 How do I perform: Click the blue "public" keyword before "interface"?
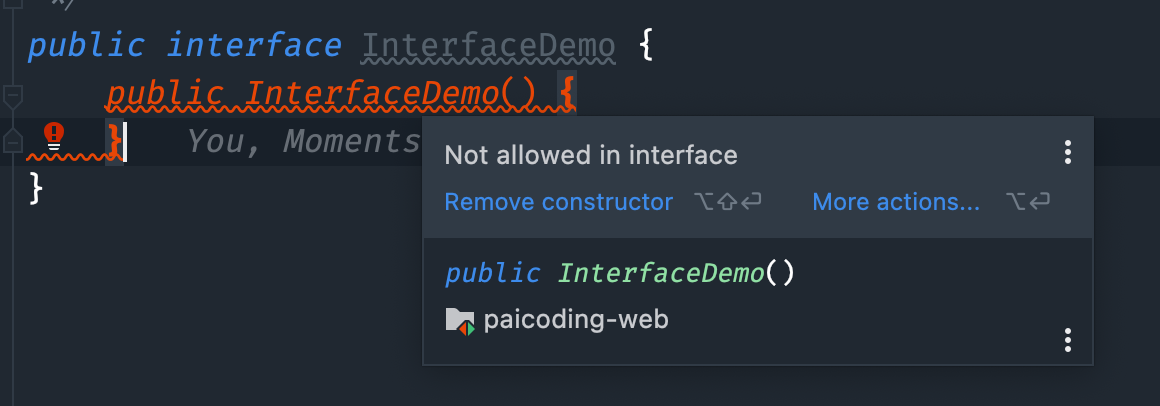click(86, 47)
